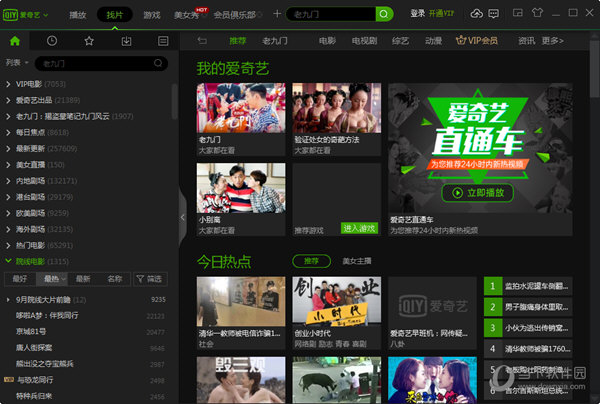Open the message feedback icon
This screenshot has height=404, width=600.
click(494, 14)
